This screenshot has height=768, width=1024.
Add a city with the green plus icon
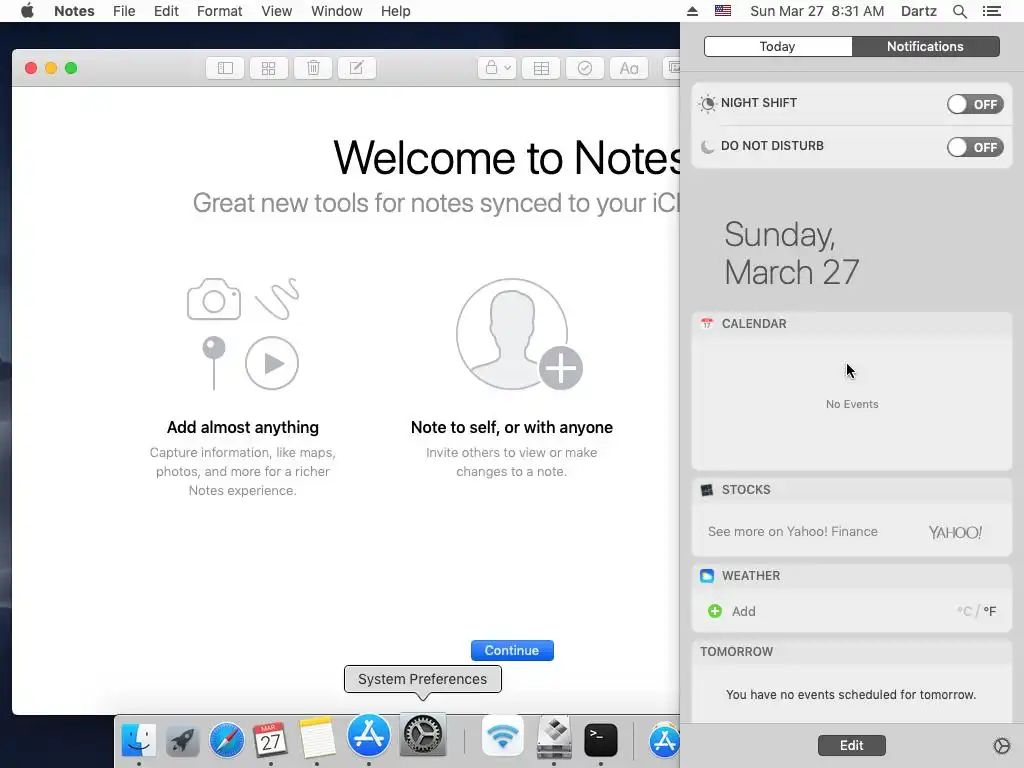click(715, 611)
